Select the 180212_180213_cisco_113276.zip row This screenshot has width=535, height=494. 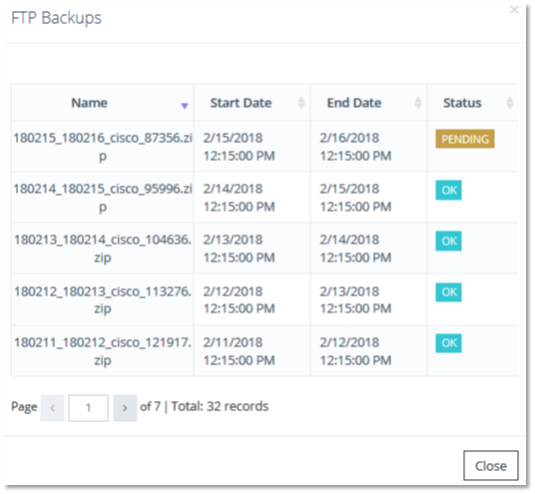(264, 300)
